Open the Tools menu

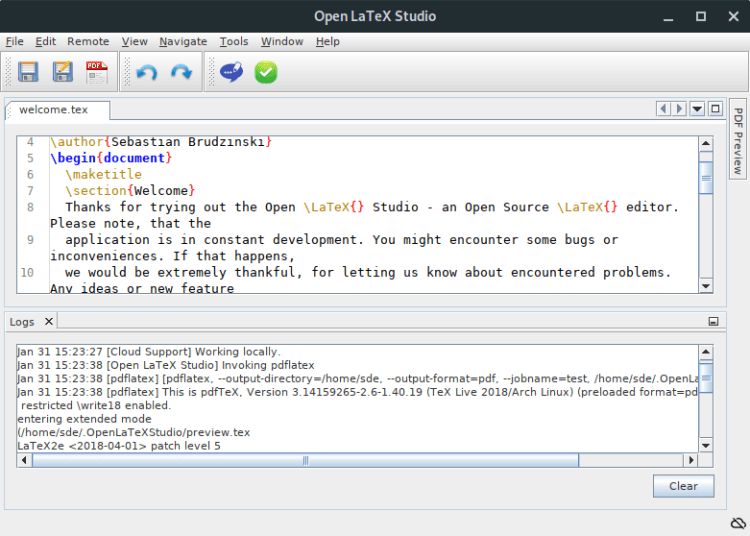[x=234, y=41]
